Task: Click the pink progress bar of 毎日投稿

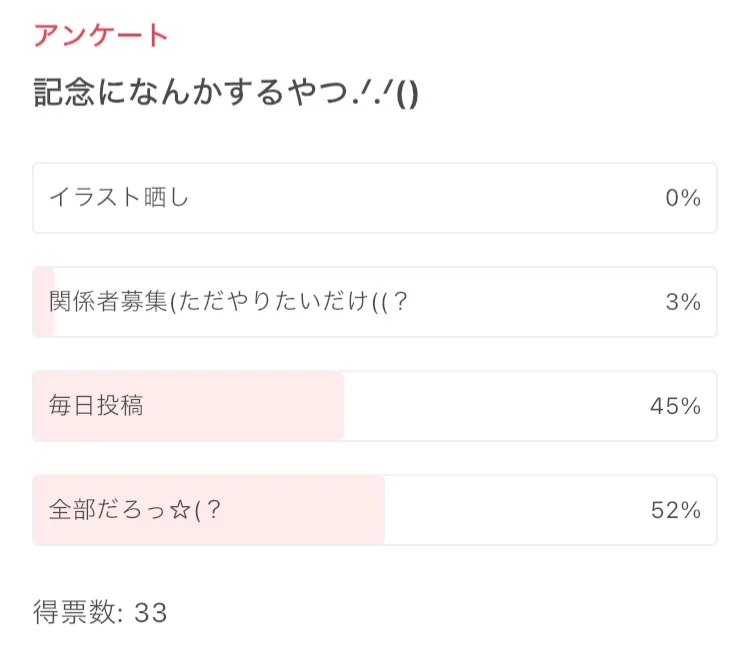Action: tap(250, 406)
